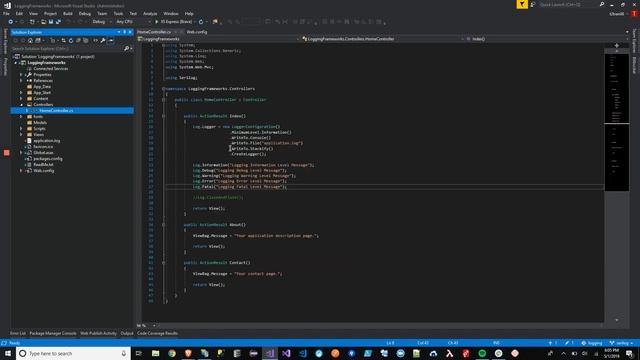Expand the Views folder

pos(21,135)
